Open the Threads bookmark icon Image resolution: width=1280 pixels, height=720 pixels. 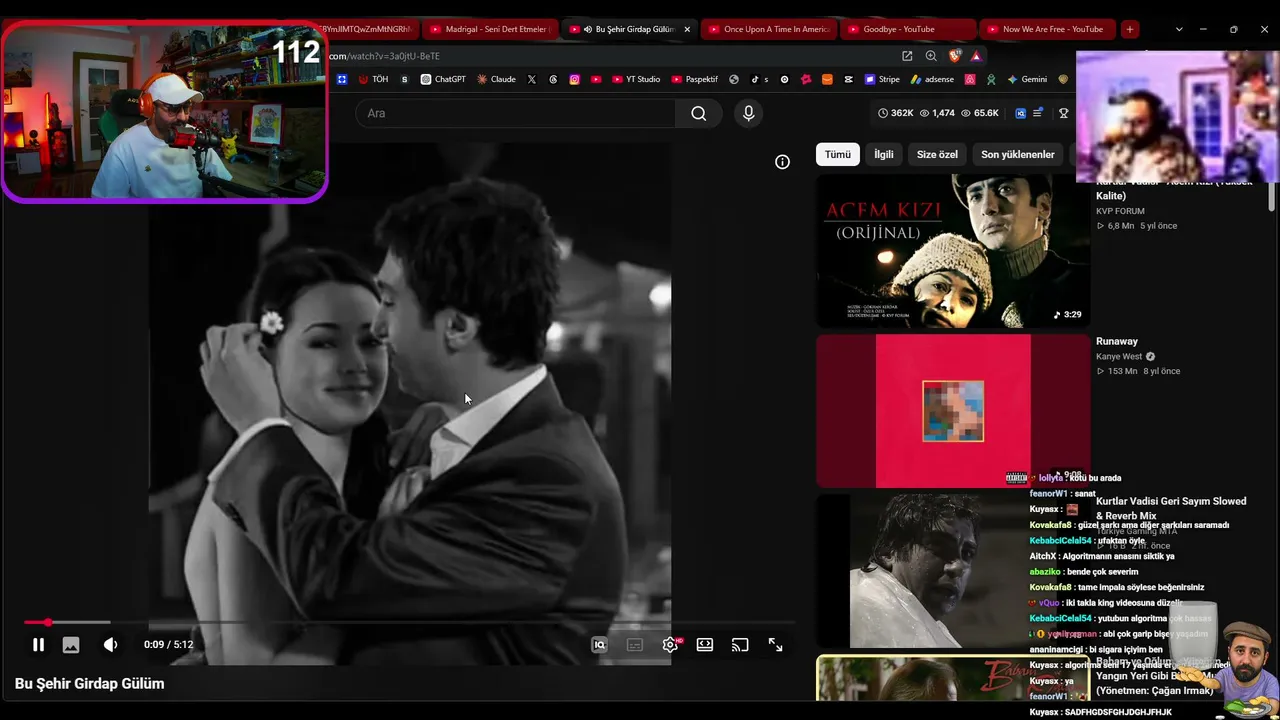553,79
